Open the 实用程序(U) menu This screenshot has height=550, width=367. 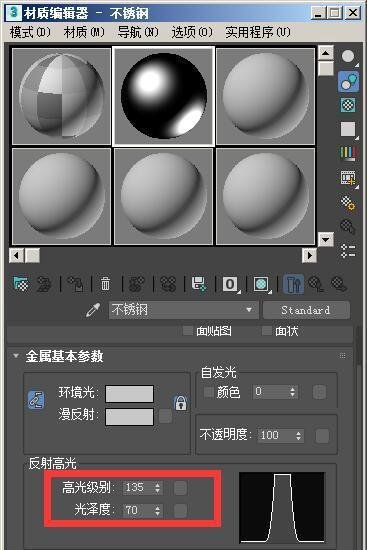[258, 33]
